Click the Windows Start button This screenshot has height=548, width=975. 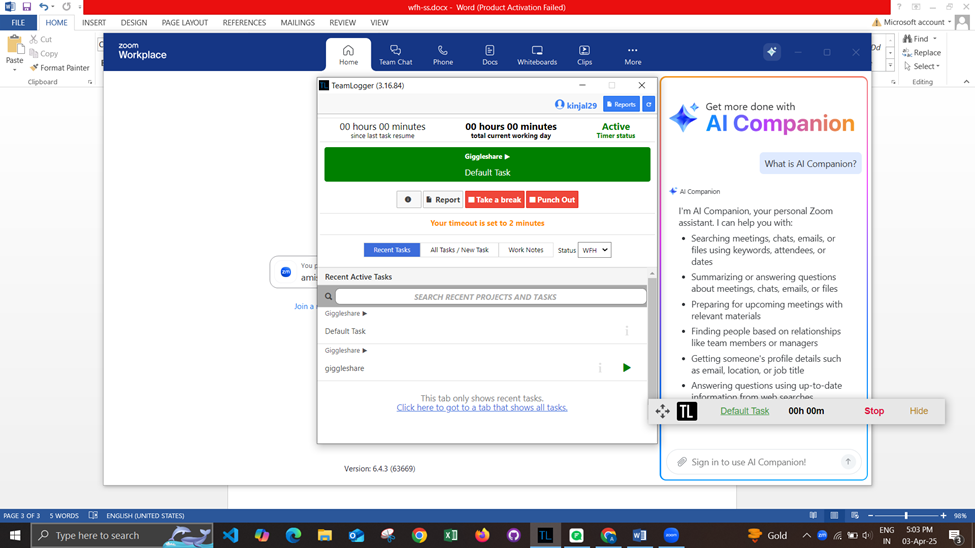[15, 535]
